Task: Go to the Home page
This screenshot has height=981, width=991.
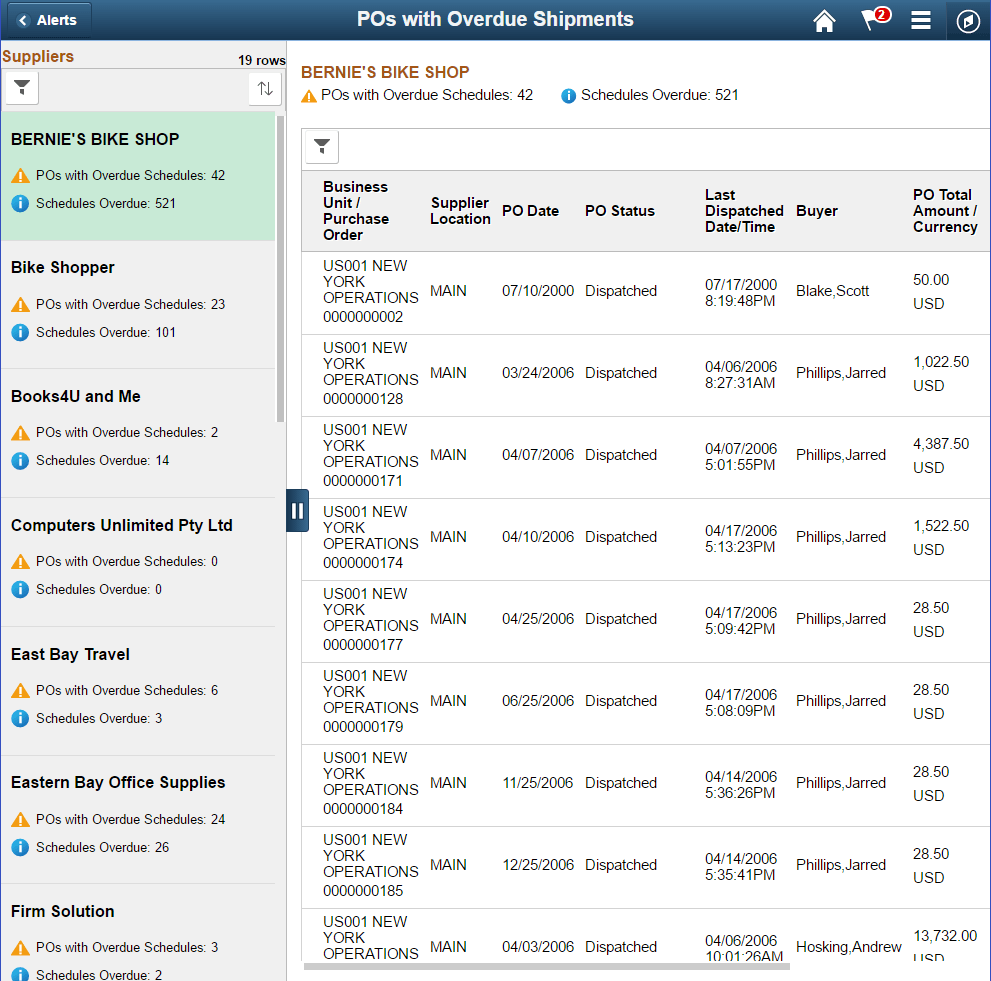Action: [824, 20]
